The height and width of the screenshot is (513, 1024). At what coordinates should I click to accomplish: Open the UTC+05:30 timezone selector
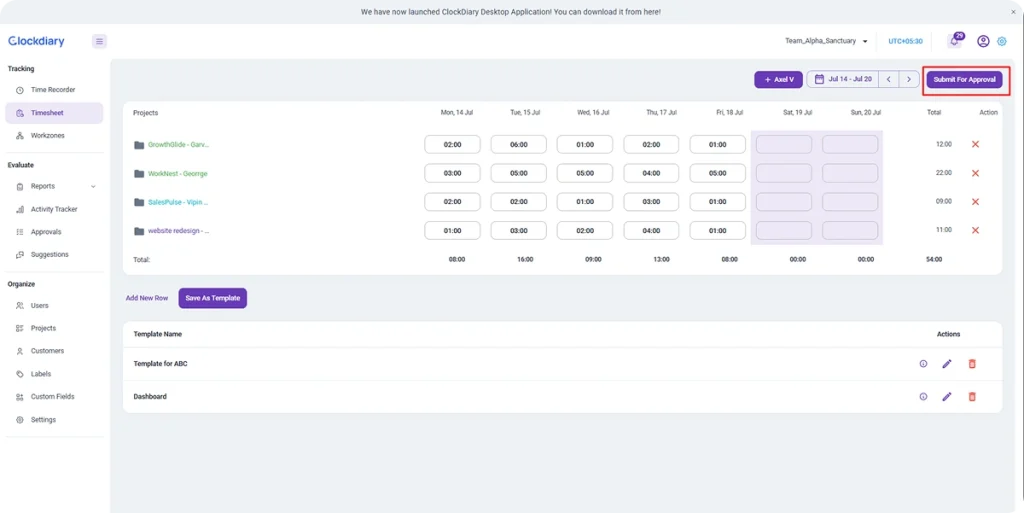click(x=905, y=41)
